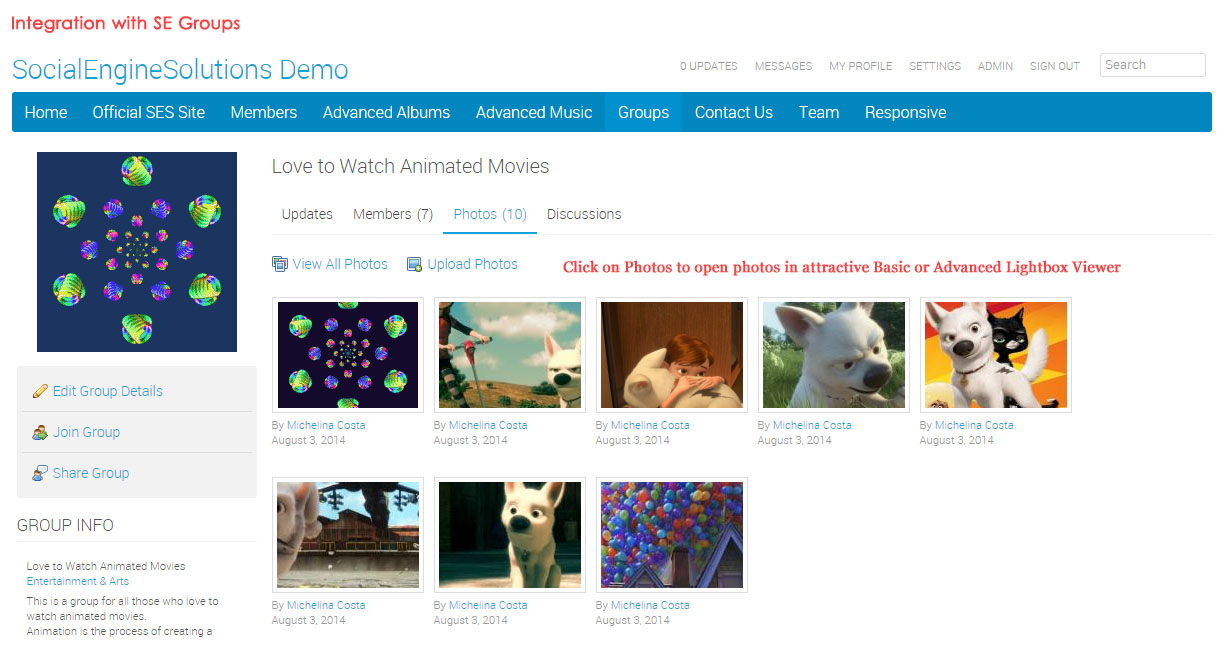
Task: Open the spiral fractal photo thumbnail in grid
Action: pyautogui.click(x=348, y=355)
